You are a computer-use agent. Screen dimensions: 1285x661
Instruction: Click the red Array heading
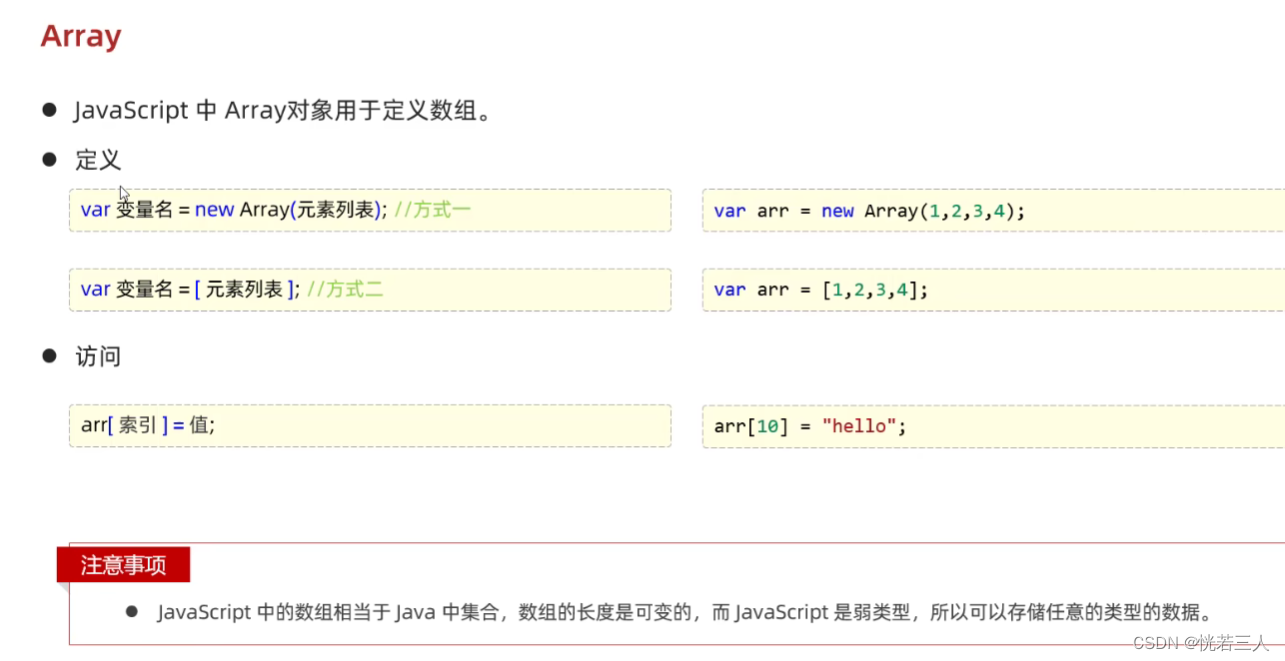(81, 36)
